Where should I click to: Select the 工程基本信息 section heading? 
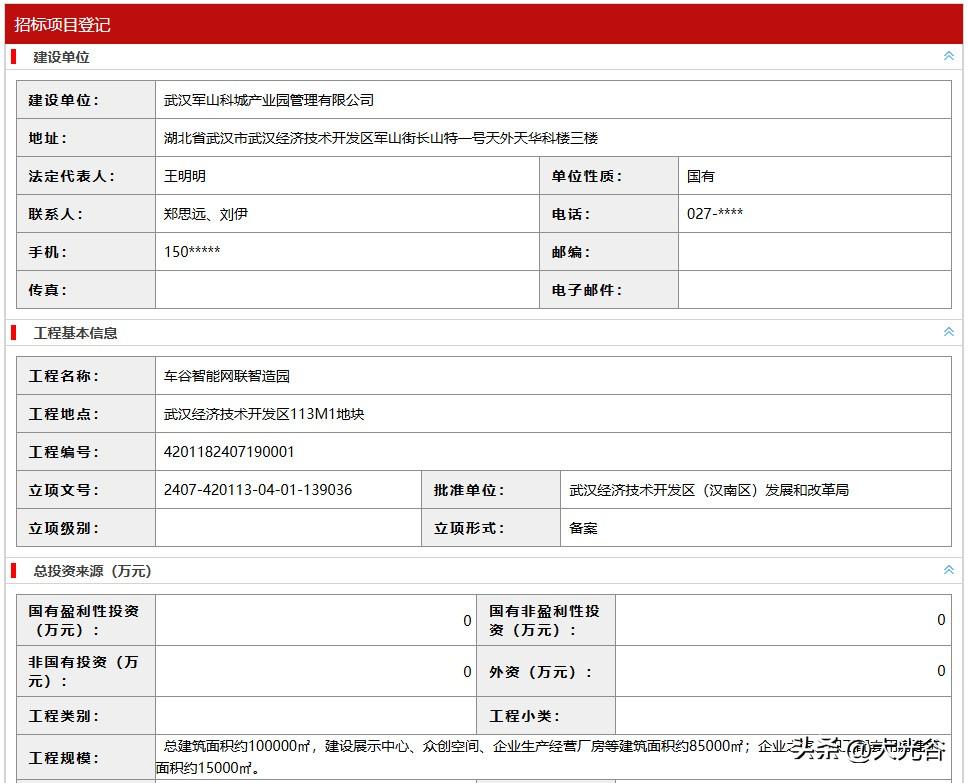75,333
